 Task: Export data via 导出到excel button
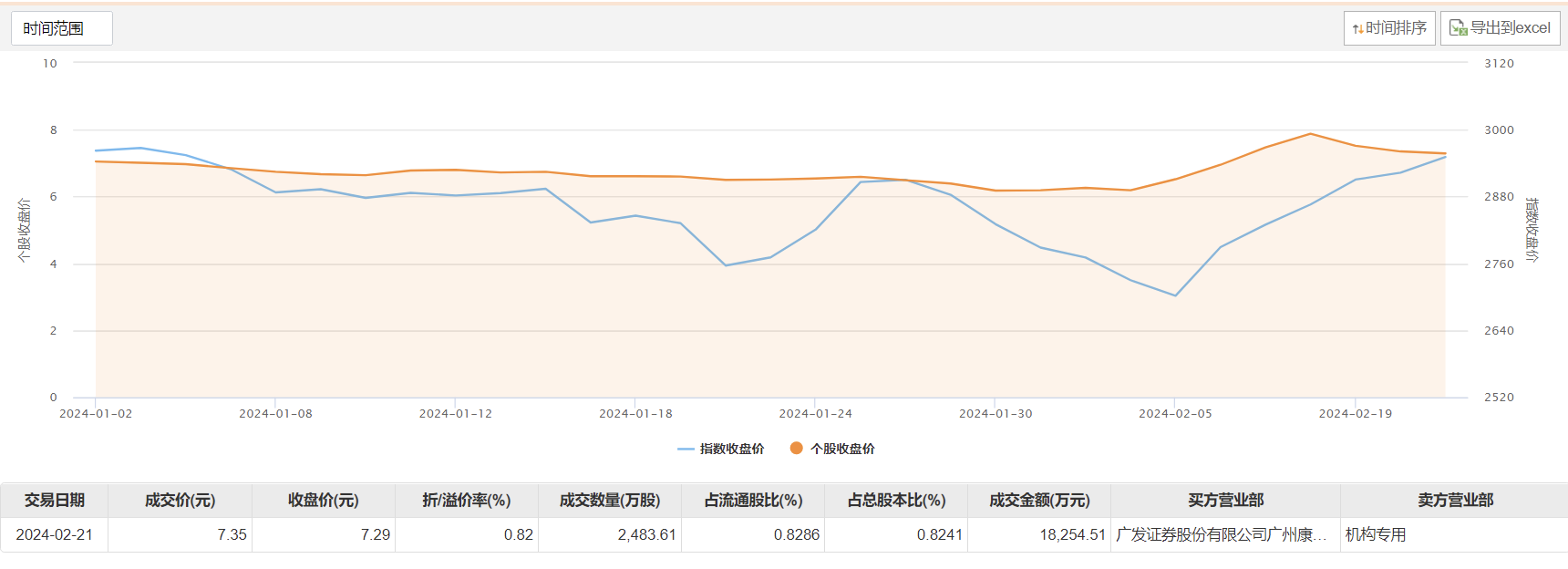coord(1501,28)
